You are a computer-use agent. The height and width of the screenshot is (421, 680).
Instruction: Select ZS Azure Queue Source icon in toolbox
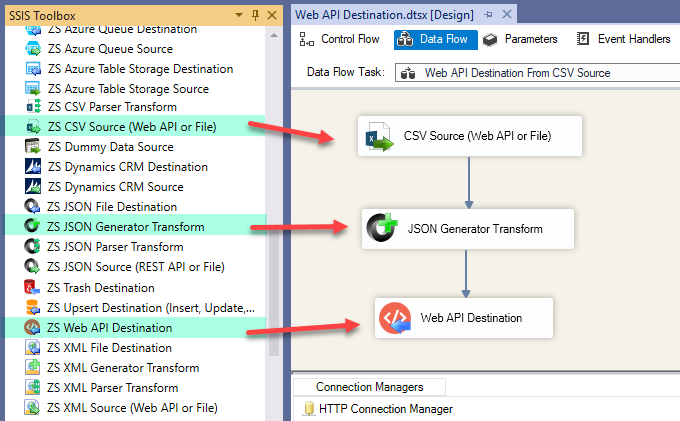tap(33, 49)
